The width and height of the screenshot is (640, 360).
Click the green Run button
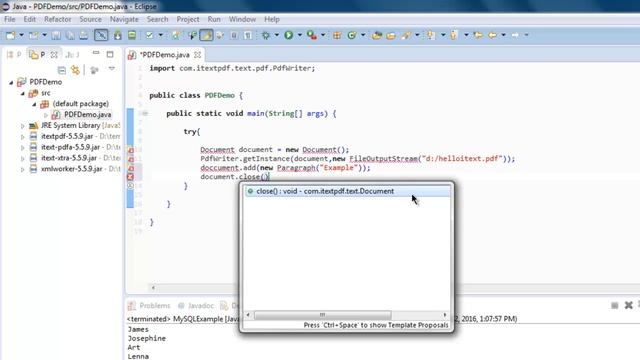pyautogui.click(x=289, y=36)
